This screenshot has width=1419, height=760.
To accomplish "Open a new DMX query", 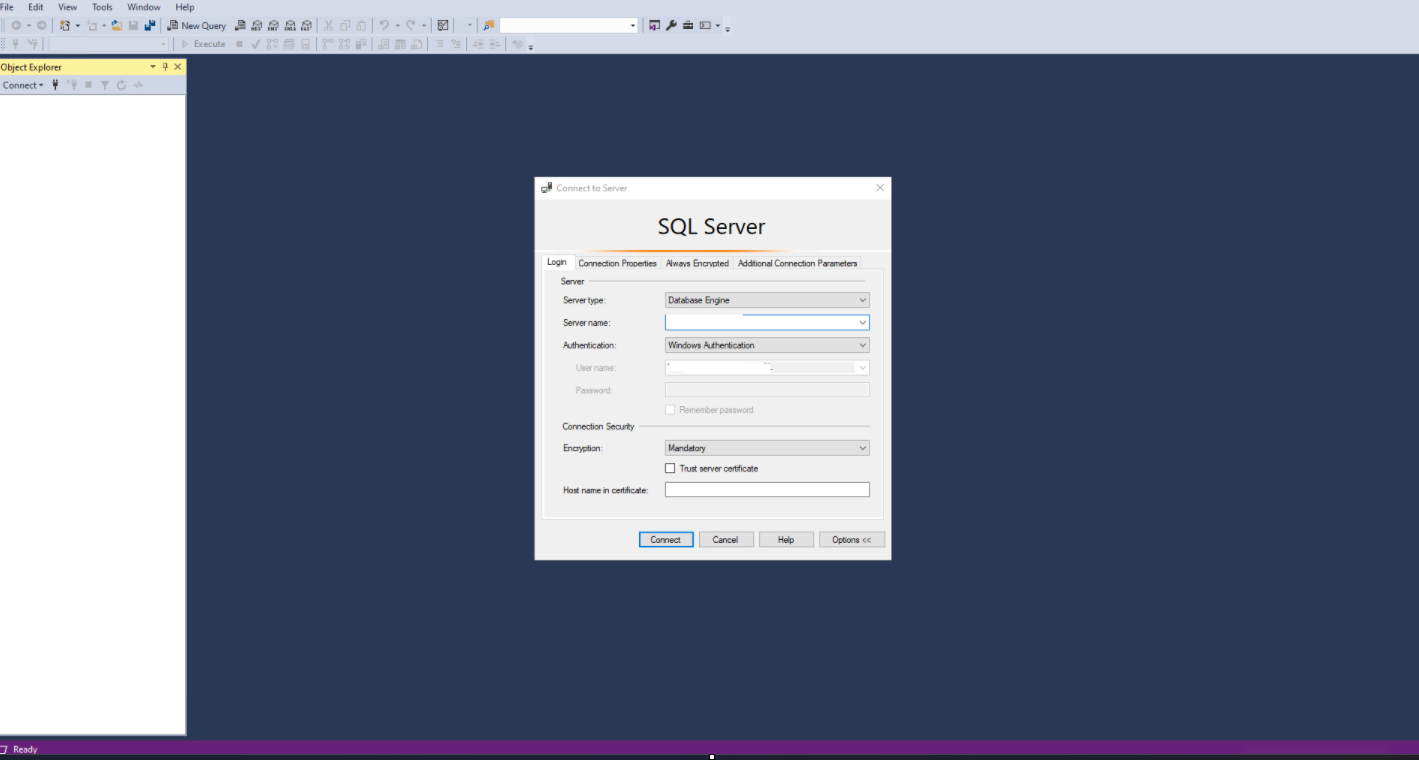I will (273, 25).
